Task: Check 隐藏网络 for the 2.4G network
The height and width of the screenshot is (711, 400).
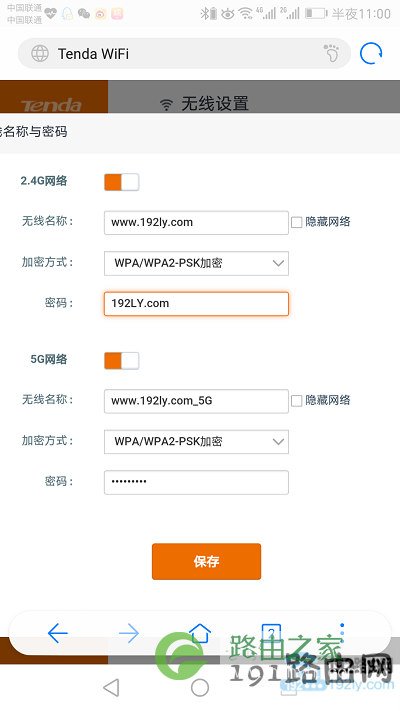Action: click(297, 222)
